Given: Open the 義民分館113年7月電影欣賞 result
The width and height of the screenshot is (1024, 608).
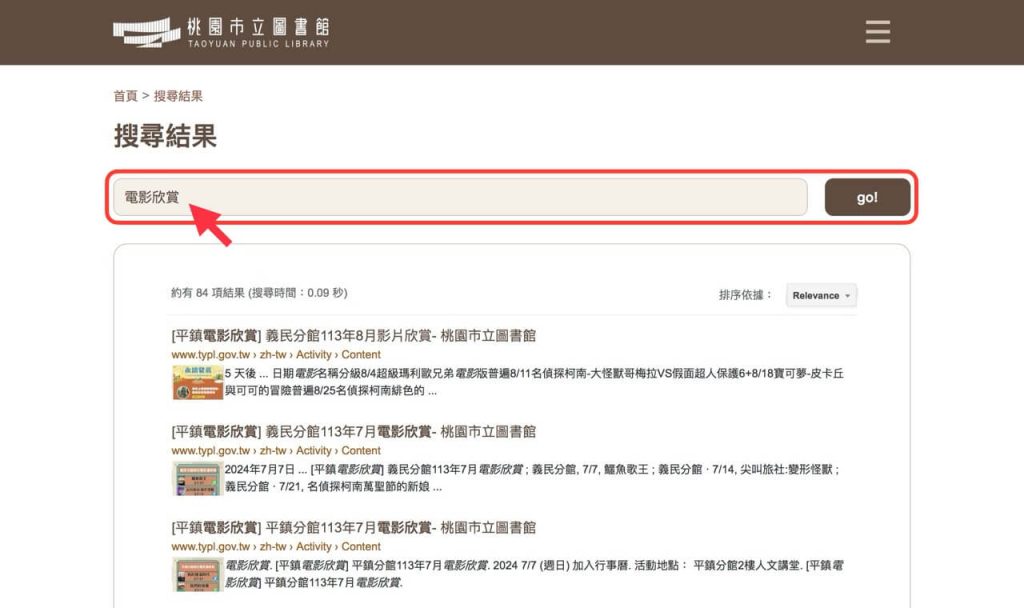Looking at the screenshot, I should (353, 432).
